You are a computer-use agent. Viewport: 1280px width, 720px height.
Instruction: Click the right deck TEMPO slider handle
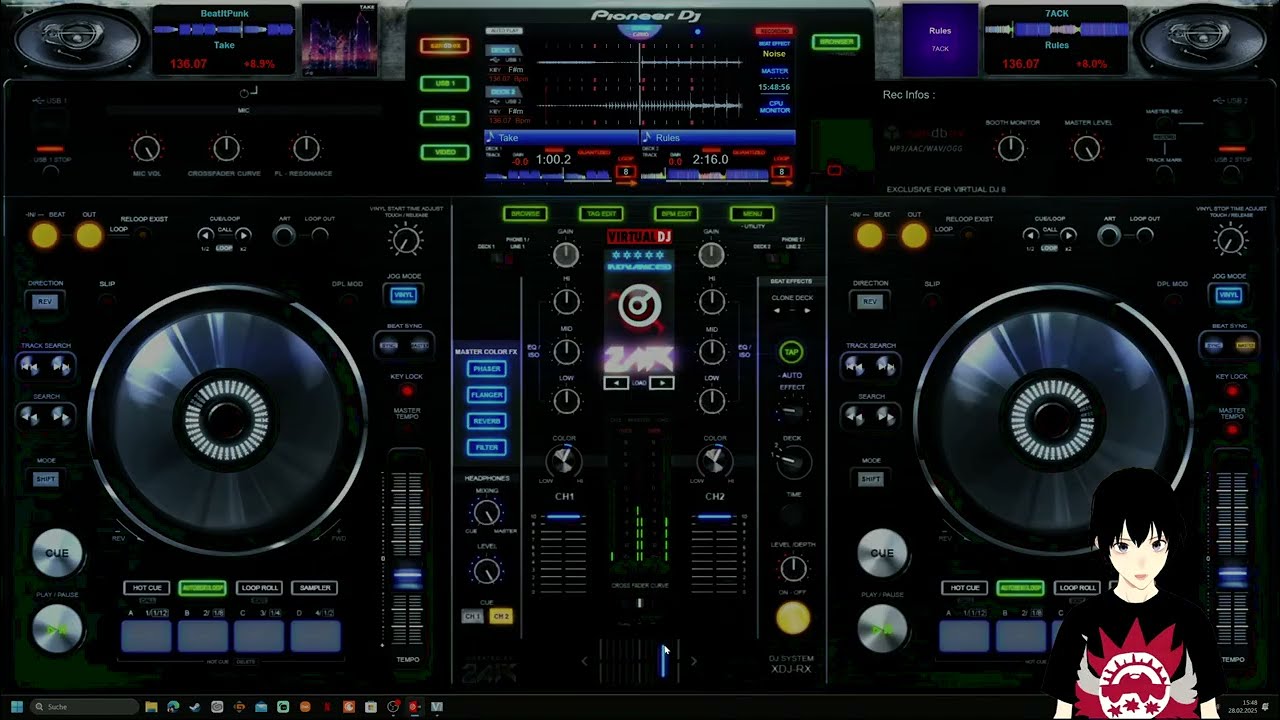click(1232, 578)
